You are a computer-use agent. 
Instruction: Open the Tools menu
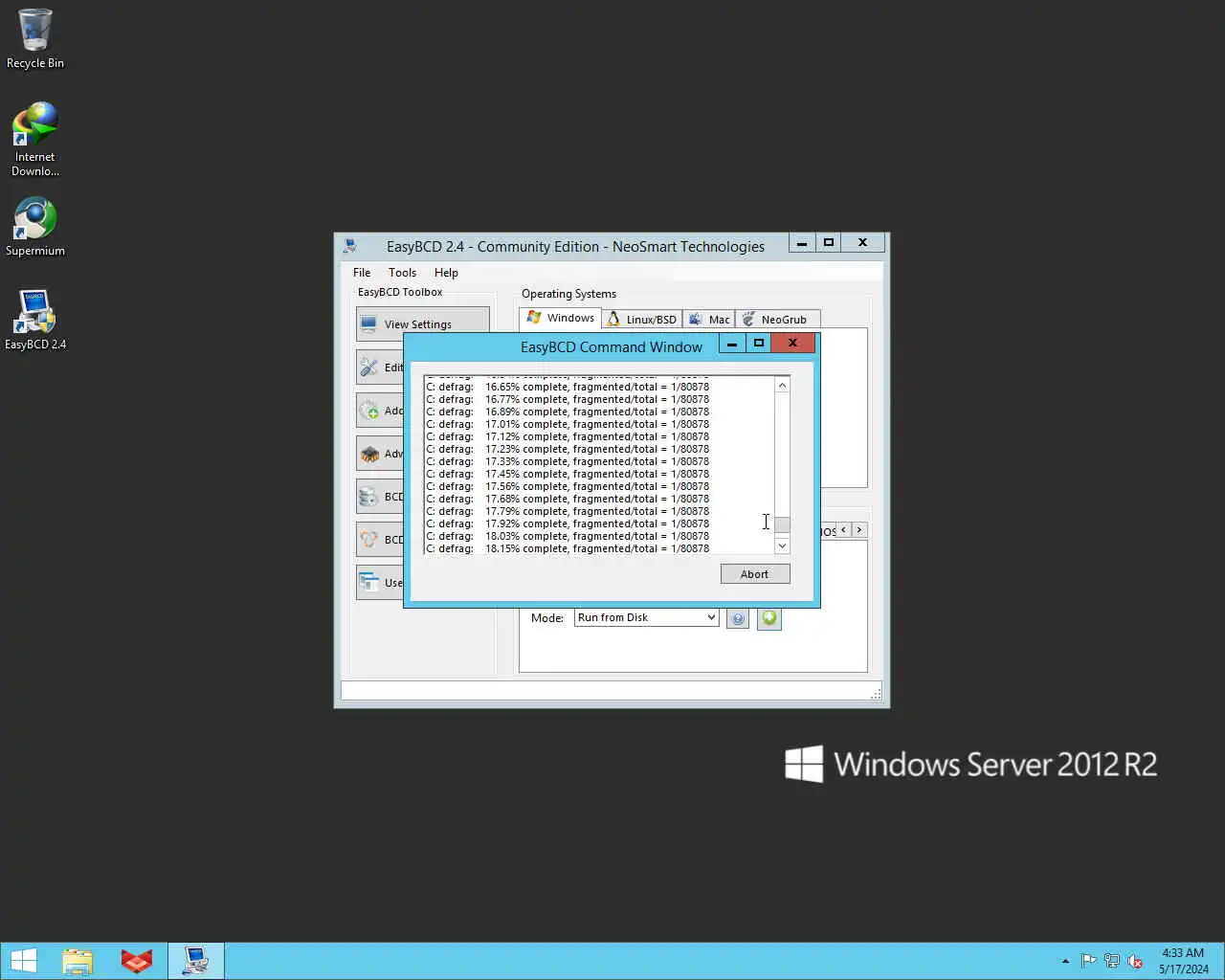click(402, 273)
